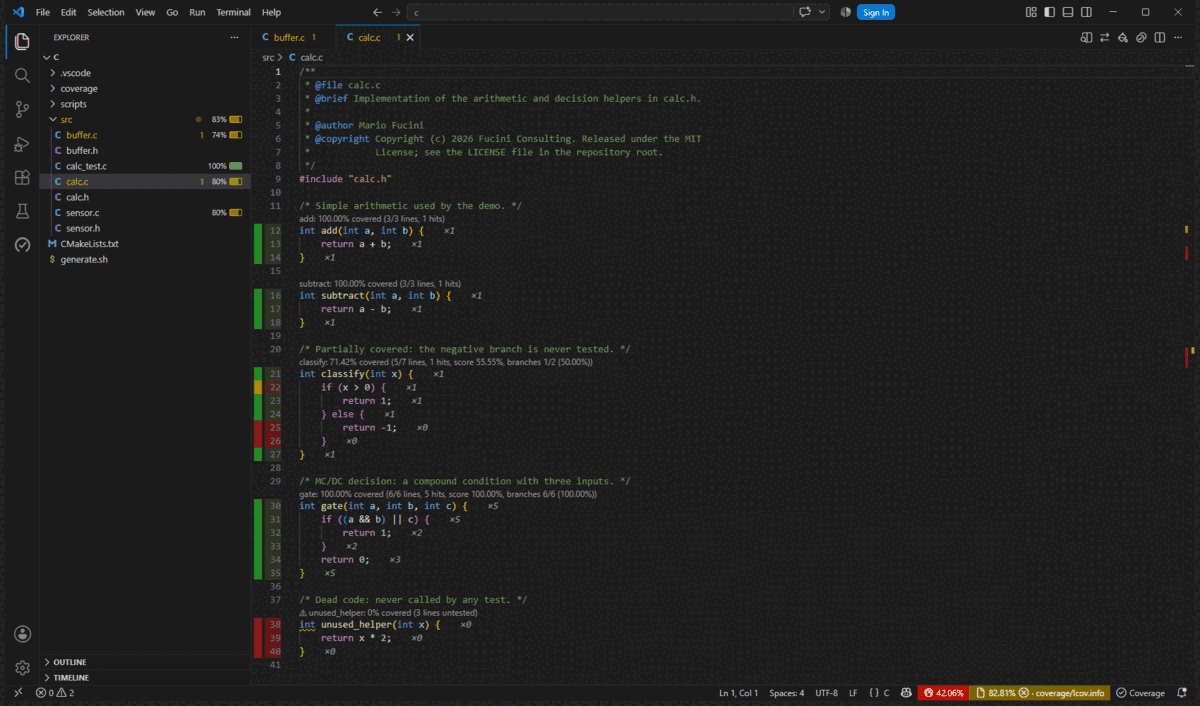The height and width of the screenshot is (706, 1200).
Task: Open the Run and Debug view
Action: 22,144
